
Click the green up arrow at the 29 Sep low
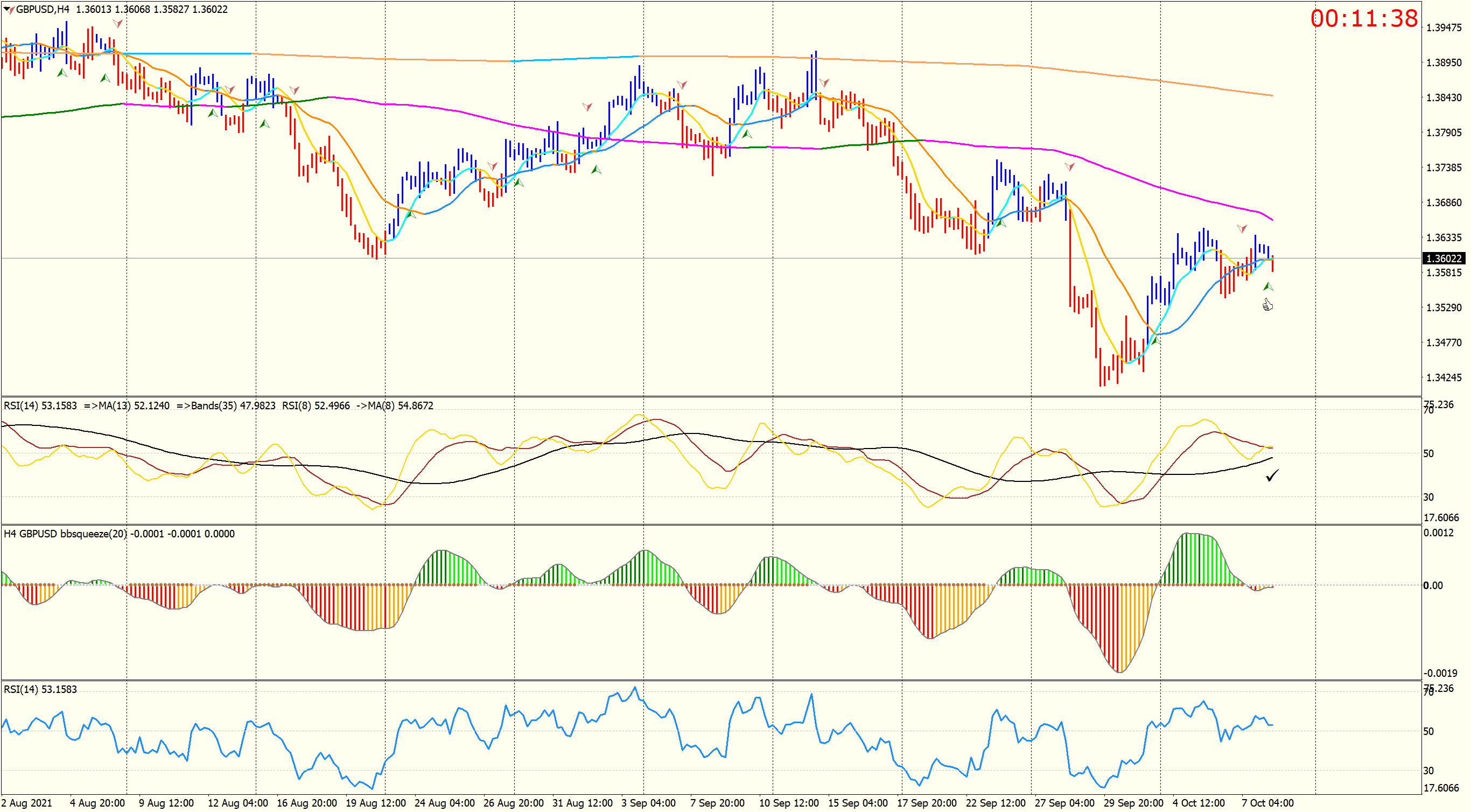pos(1155,341)
